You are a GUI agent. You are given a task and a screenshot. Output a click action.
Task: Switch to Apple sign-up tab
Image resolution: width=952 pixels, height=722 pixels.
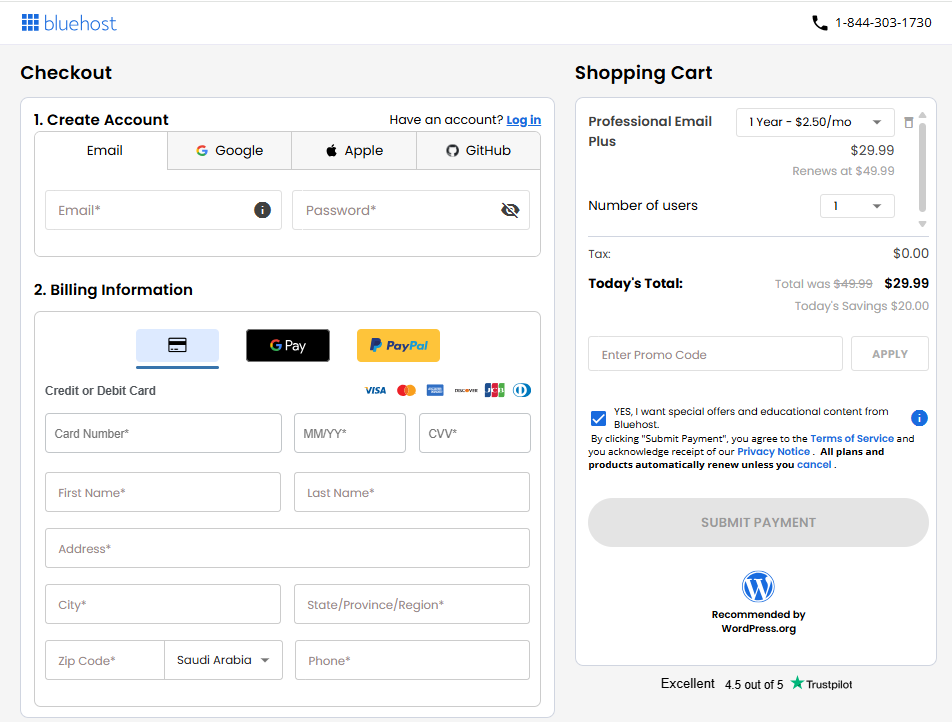pyautogui.click(x=354, y=151)
